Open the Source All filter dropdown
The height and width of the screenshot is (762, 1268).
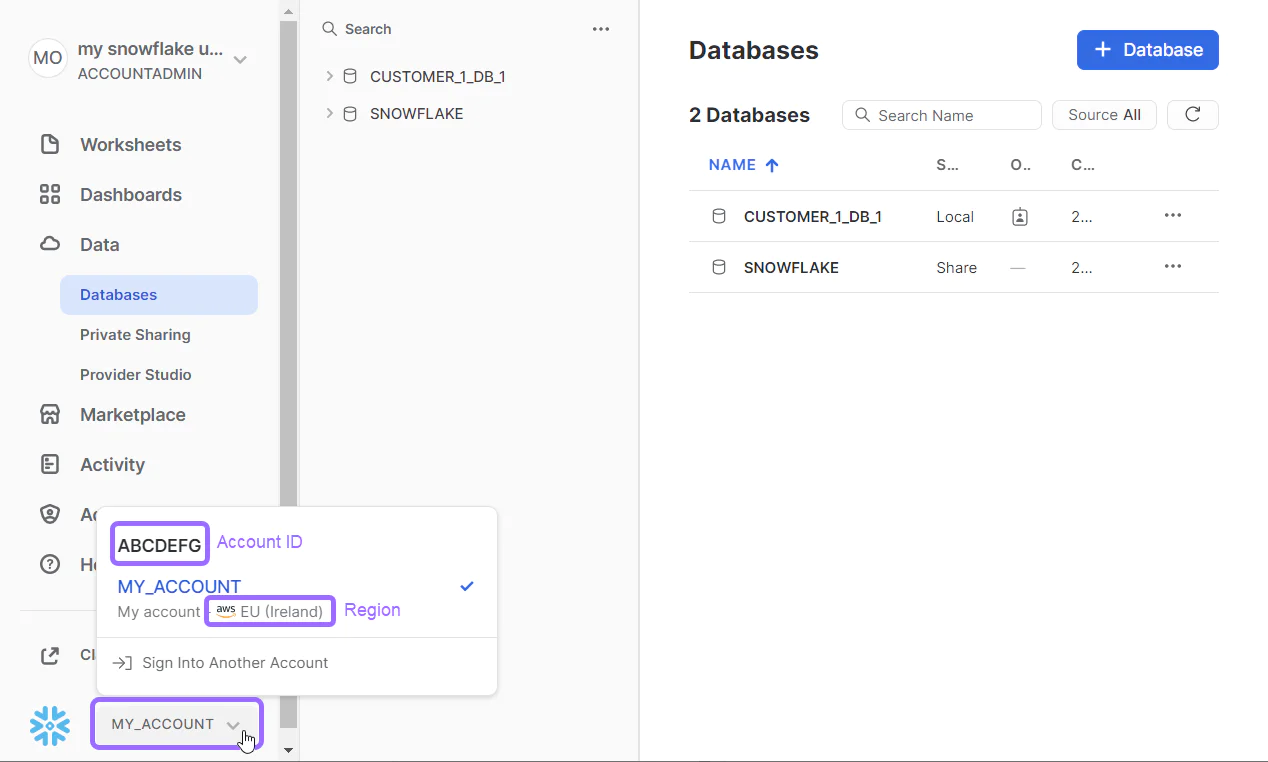(1104, 115)
